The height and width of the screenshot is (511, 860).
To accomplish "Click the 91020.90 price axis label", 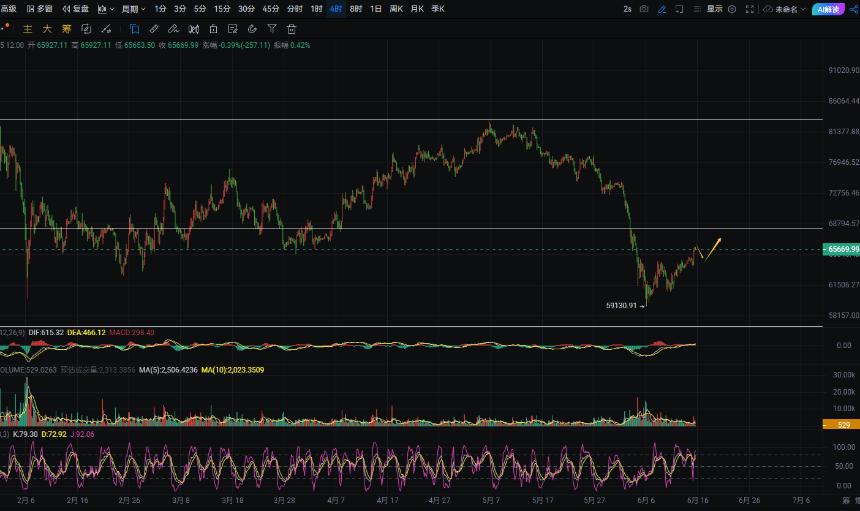I will (x=844, y=70).
